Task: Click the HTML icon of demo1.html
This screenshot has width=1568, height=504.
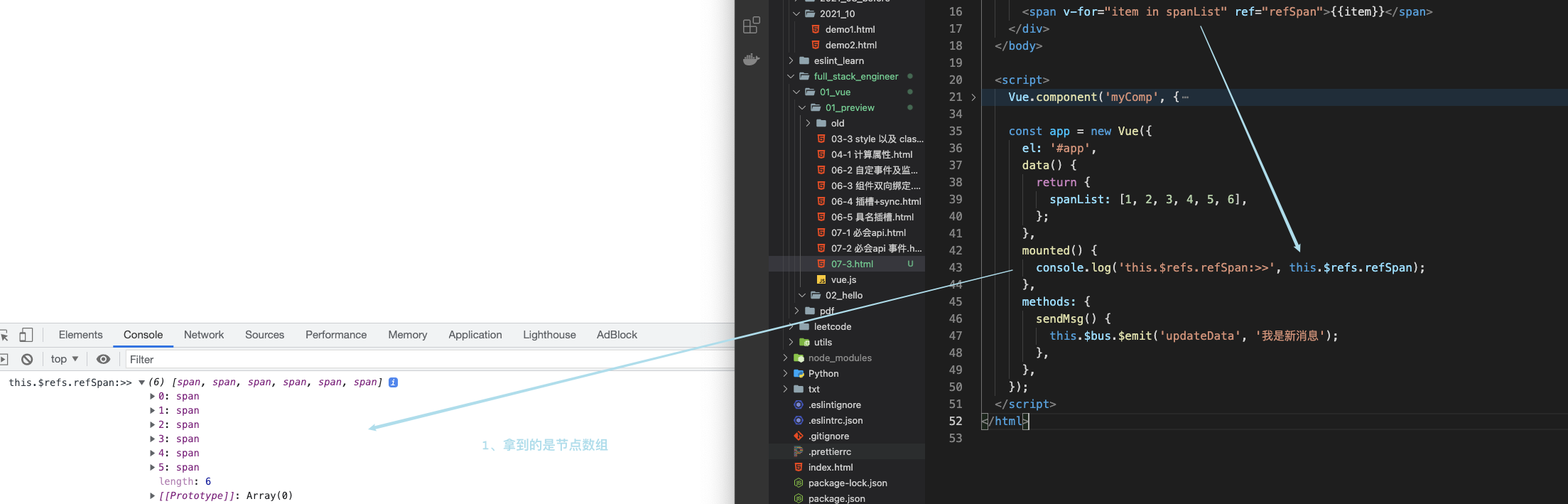Action: (x=816, y=29)
